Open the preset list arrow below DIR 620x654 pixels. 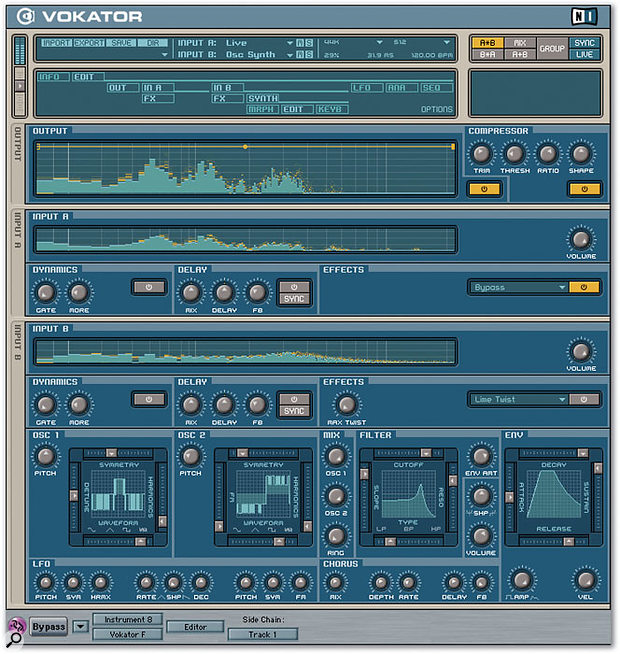164,55
